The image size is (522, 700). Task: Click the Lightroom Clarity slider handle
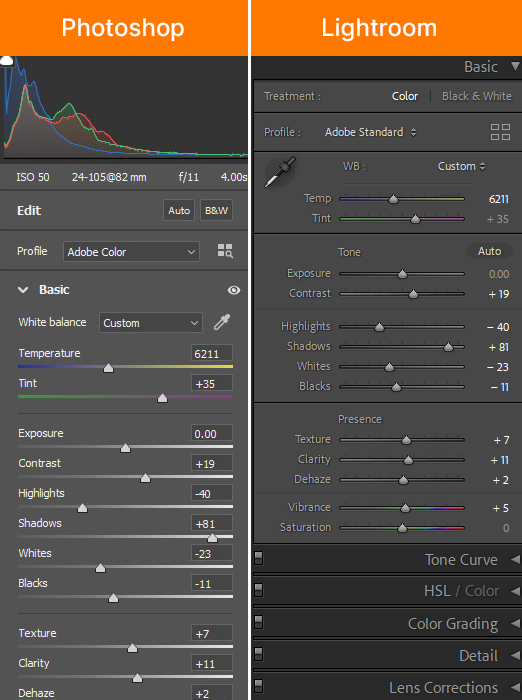click(408, 460)
